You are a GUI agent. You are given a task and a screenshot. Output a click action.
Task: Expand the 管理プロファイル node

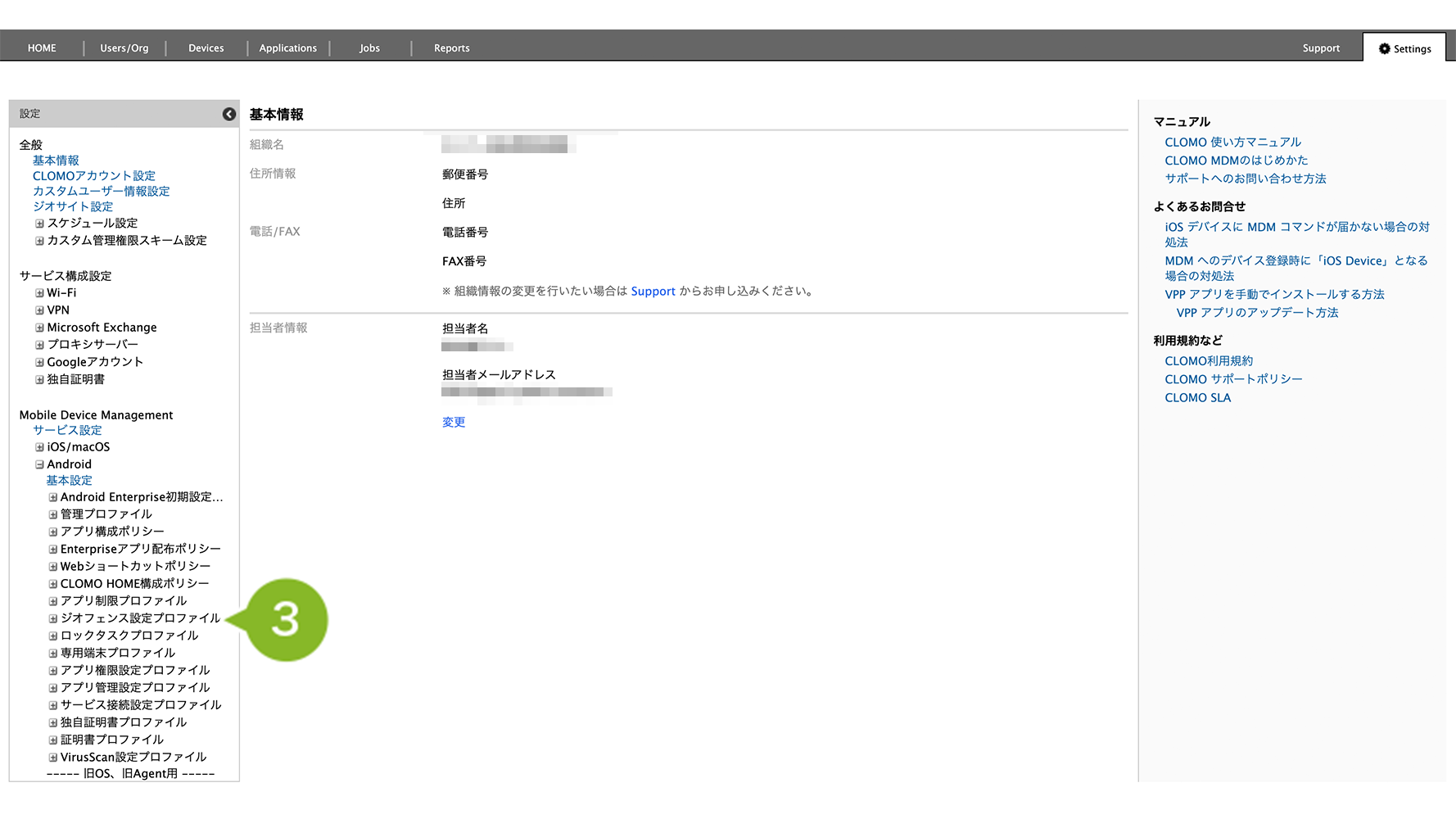point(53,514)
